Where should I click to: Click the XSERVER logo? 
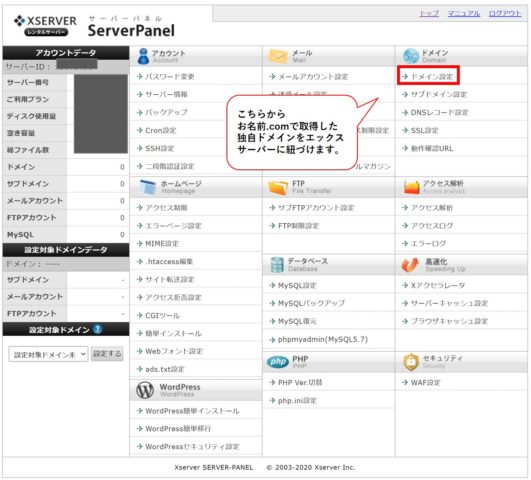(45, 25)
